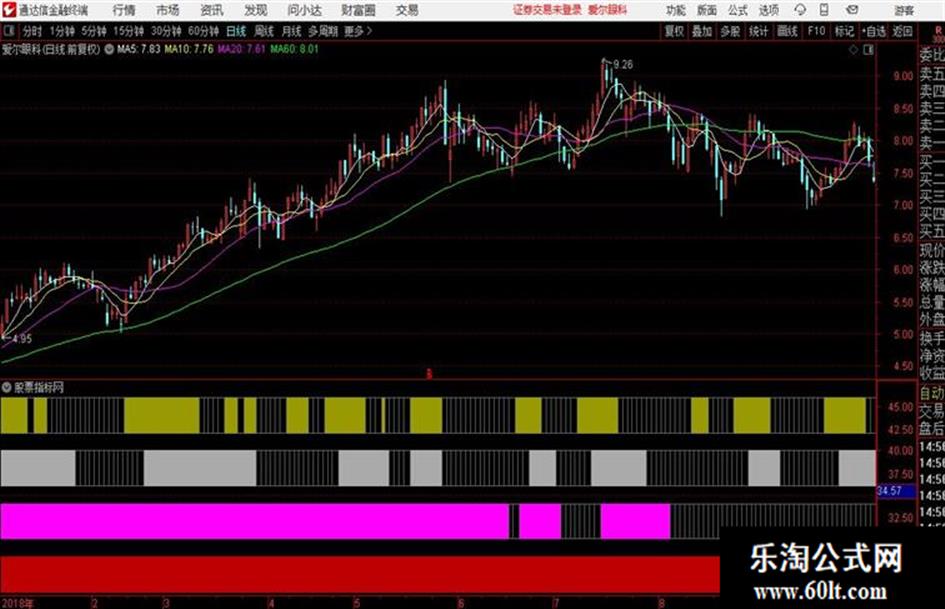945x609 pixels.
Task: Open the 行情 menu
Action: click(x=124, y=10)
